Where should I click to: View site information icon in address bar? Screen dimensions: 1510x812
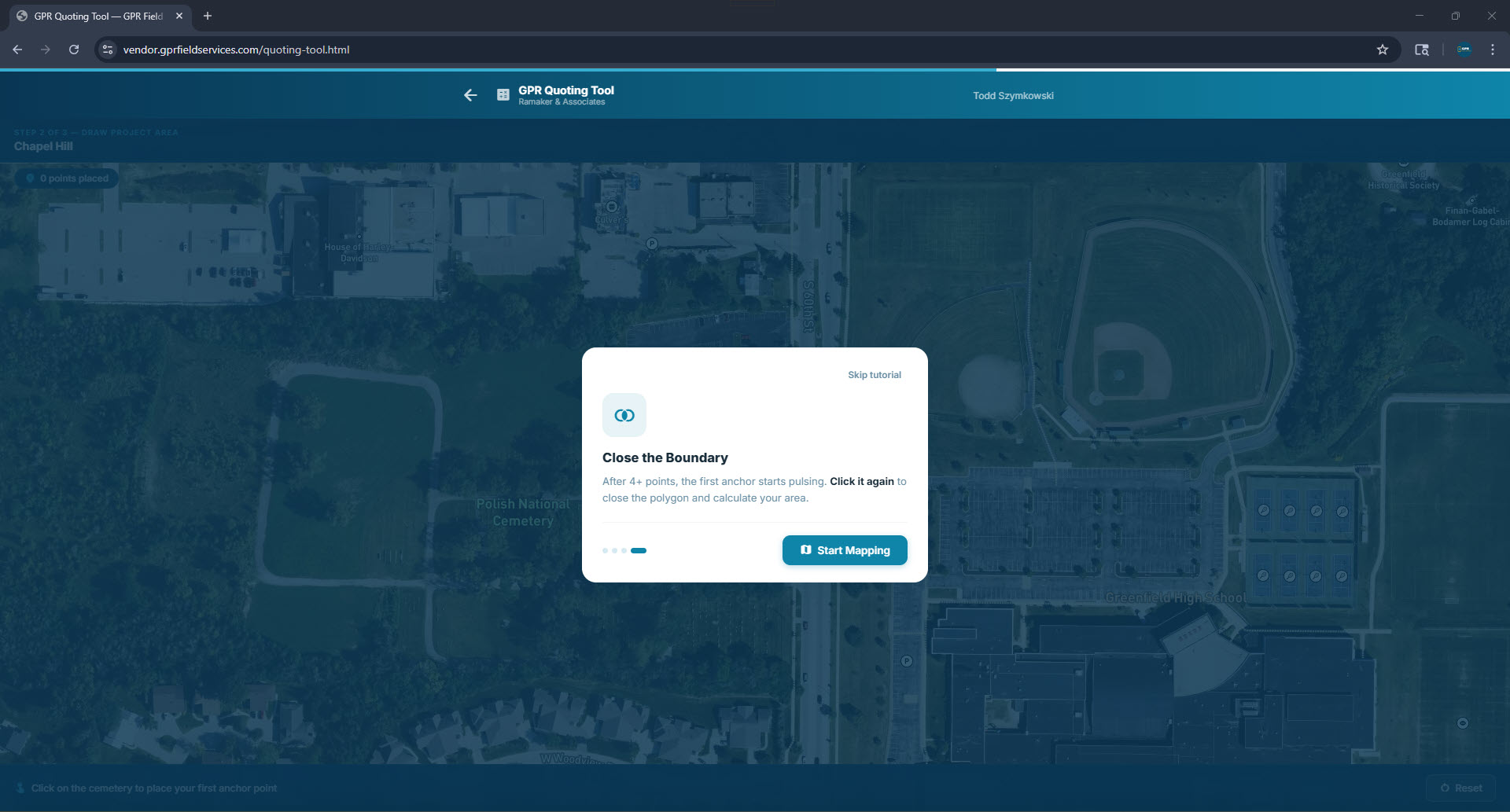108,50
